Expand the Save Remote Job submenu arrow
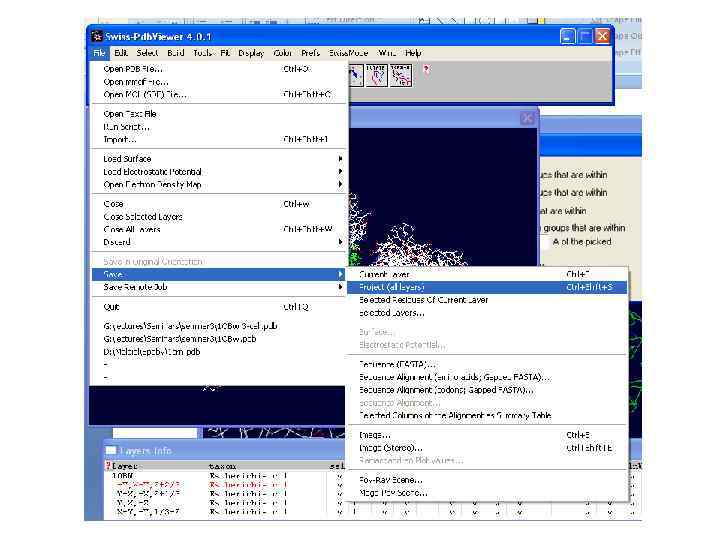The image size is (720, 540). click(x=340, y=287)
